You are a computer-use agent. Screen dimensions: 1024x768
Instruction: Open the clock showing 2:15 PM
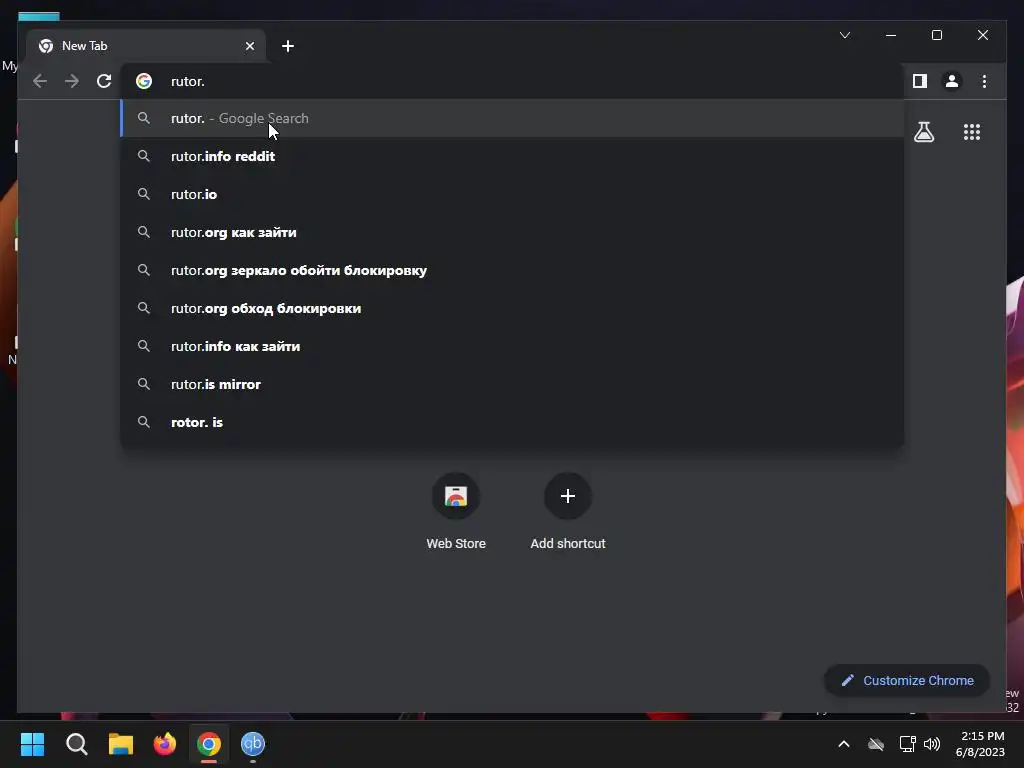(980, 744)
